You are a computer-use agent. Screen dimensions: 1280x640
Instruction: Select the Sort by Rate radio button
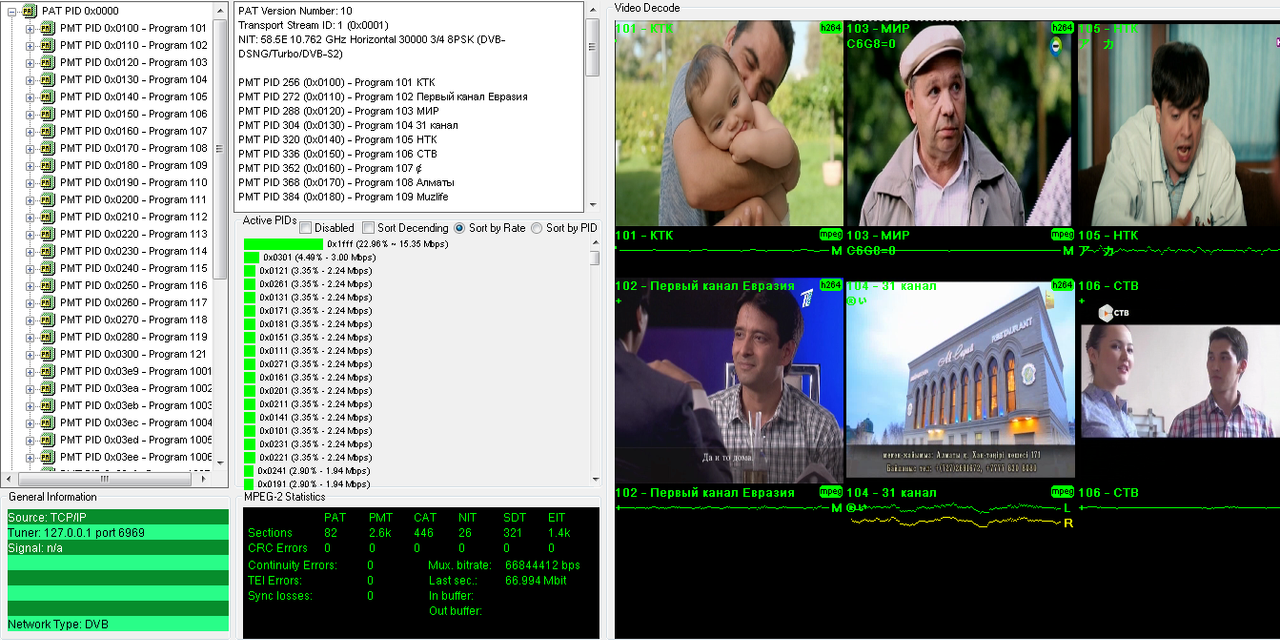460,228
